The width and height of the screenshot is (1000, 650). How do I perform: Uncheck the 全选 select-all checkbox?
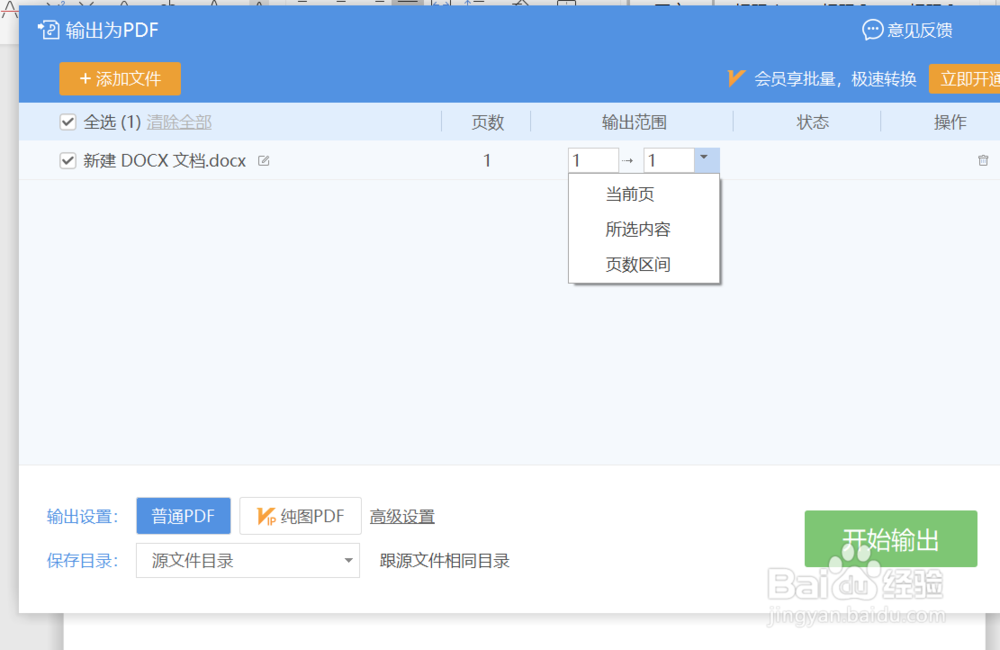(x=67, y=121)
